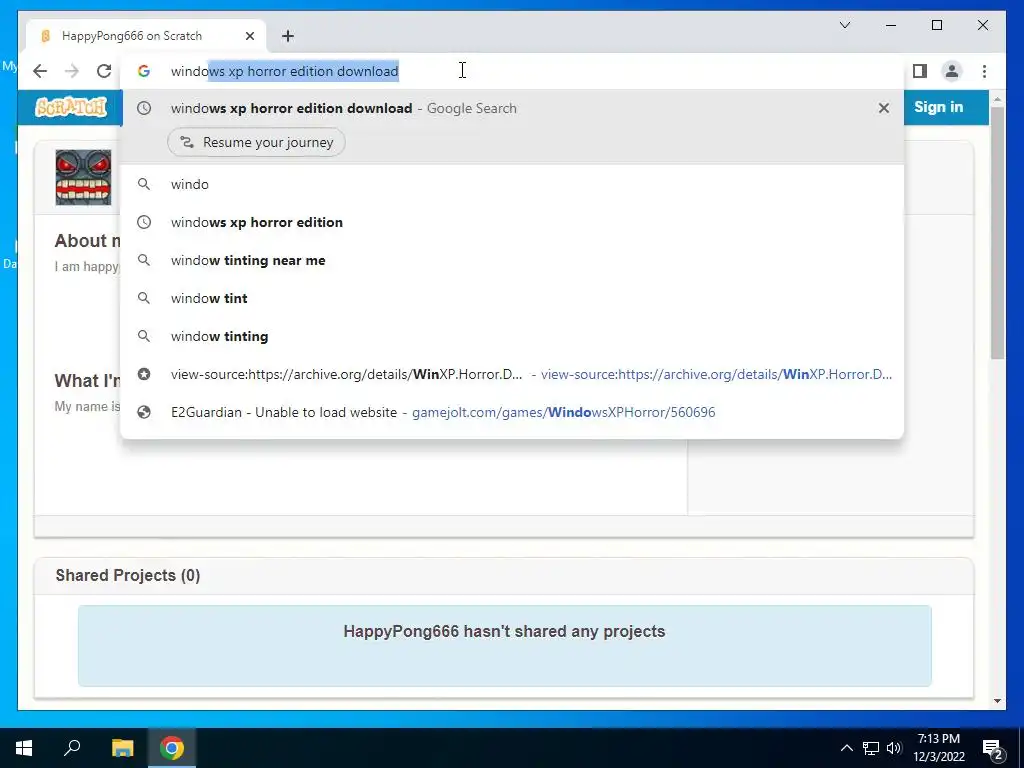Click the Google icon in the address bar
This screenshot has width=1024, height=768.
144,71
